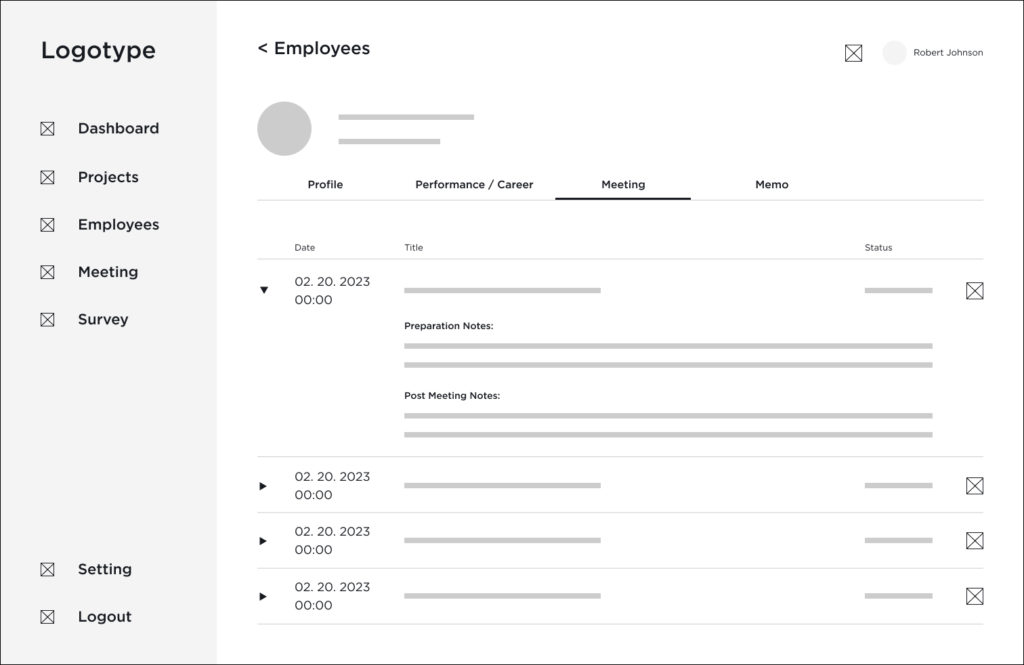Switch to the Profile tab
Image resolution: width=1024 pixels, height=665 pixels.
pyautogui.click(x=325, y=185)
